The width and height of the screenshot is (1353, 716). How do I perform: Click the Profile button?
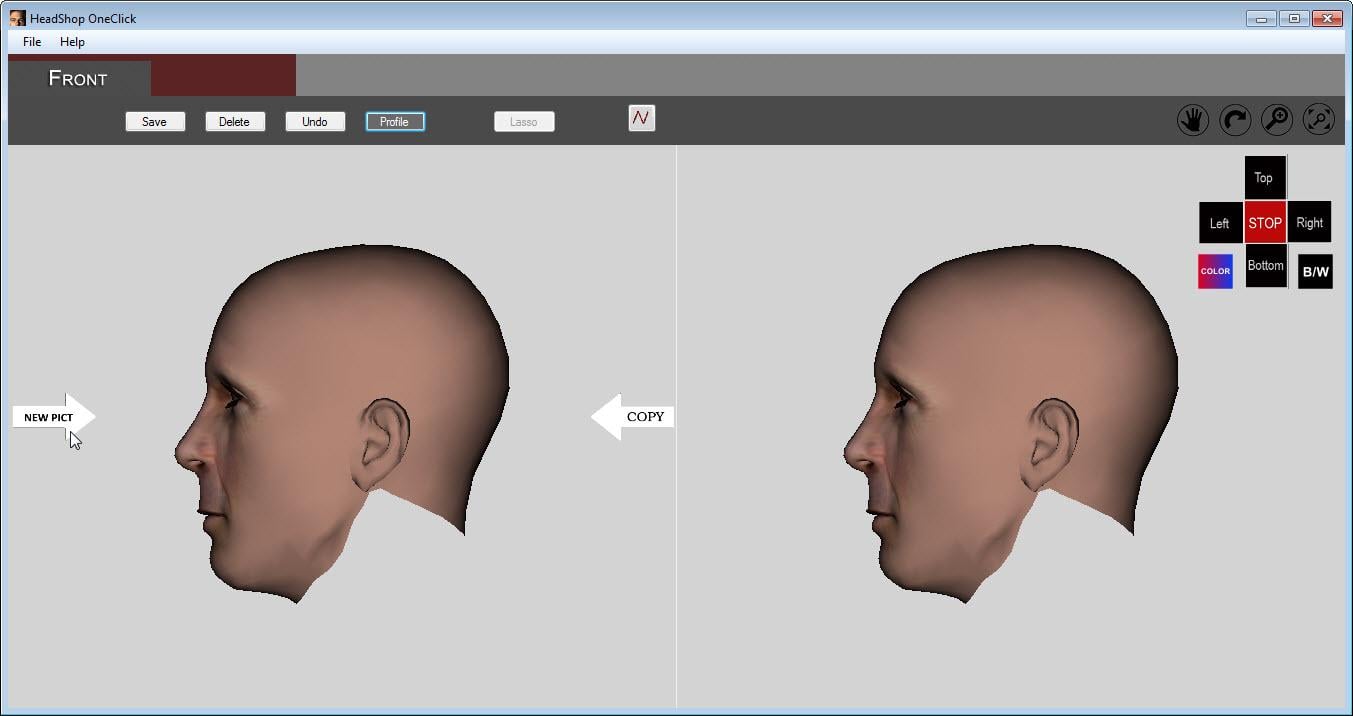point(395,121)
